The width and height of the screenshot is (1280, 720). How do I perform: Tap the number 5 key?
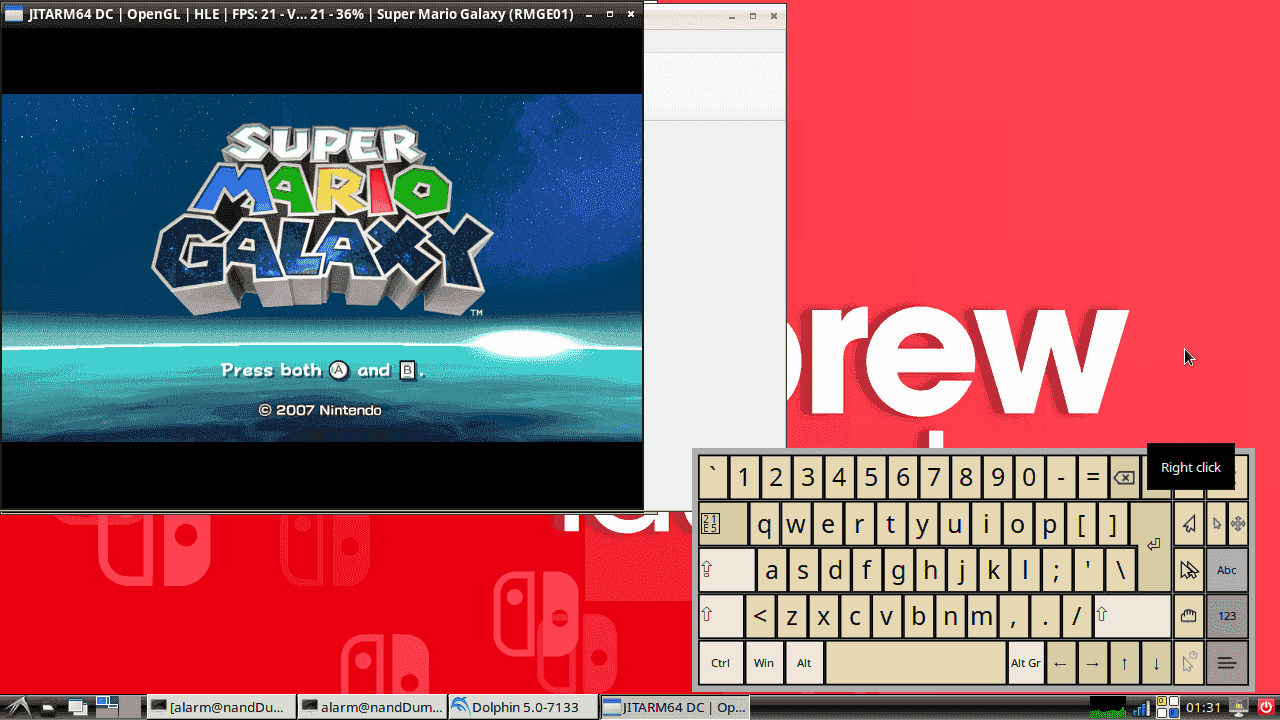point(871,477)
